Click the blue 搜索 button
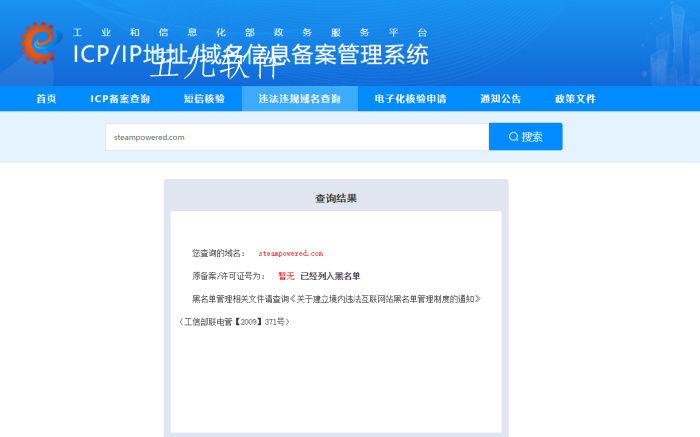Image resolution: width=700 pixels, height=437 pixels. click(525, 137)
